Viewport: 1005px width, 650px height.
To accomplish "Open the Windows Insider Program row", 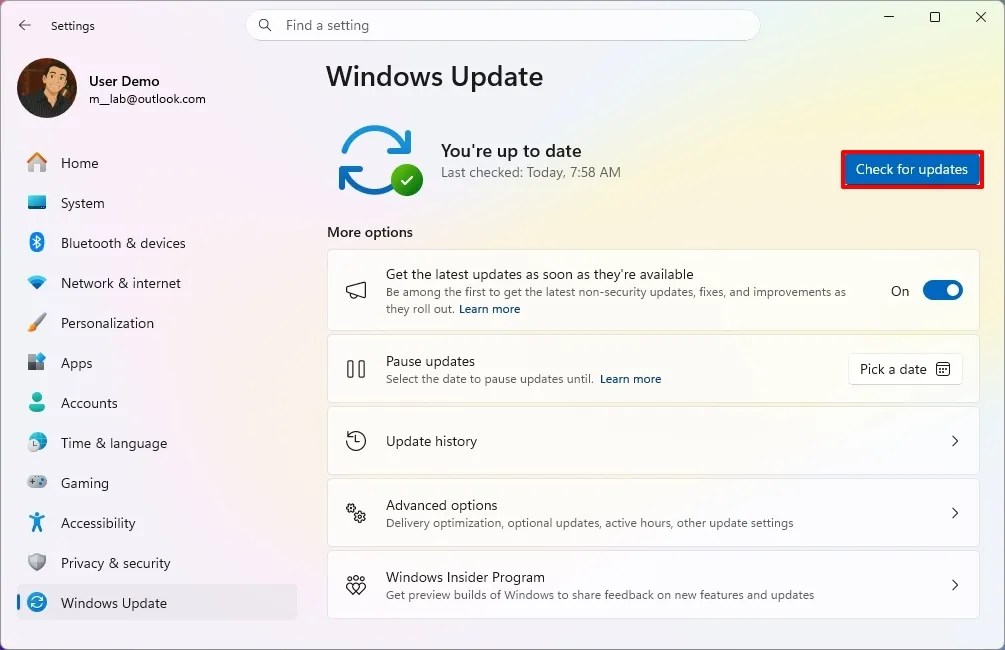I will click(x=653, y=585).
